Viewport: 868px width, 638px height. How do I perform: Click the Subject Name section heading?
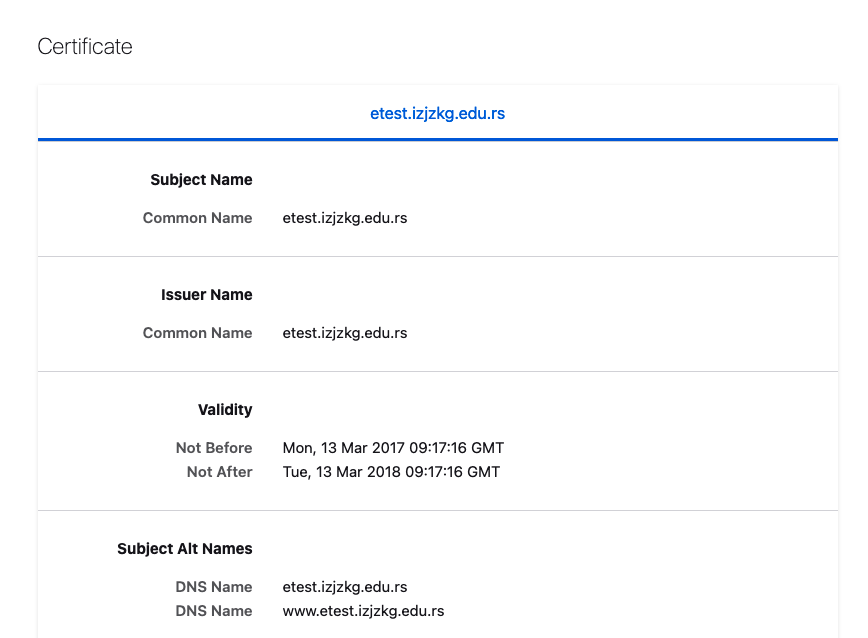click(x=201, y=180)
